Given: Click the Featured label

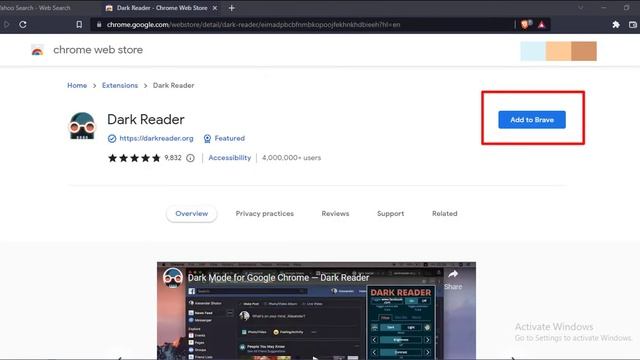Looking at the screenshot, I should click(230, 138).
